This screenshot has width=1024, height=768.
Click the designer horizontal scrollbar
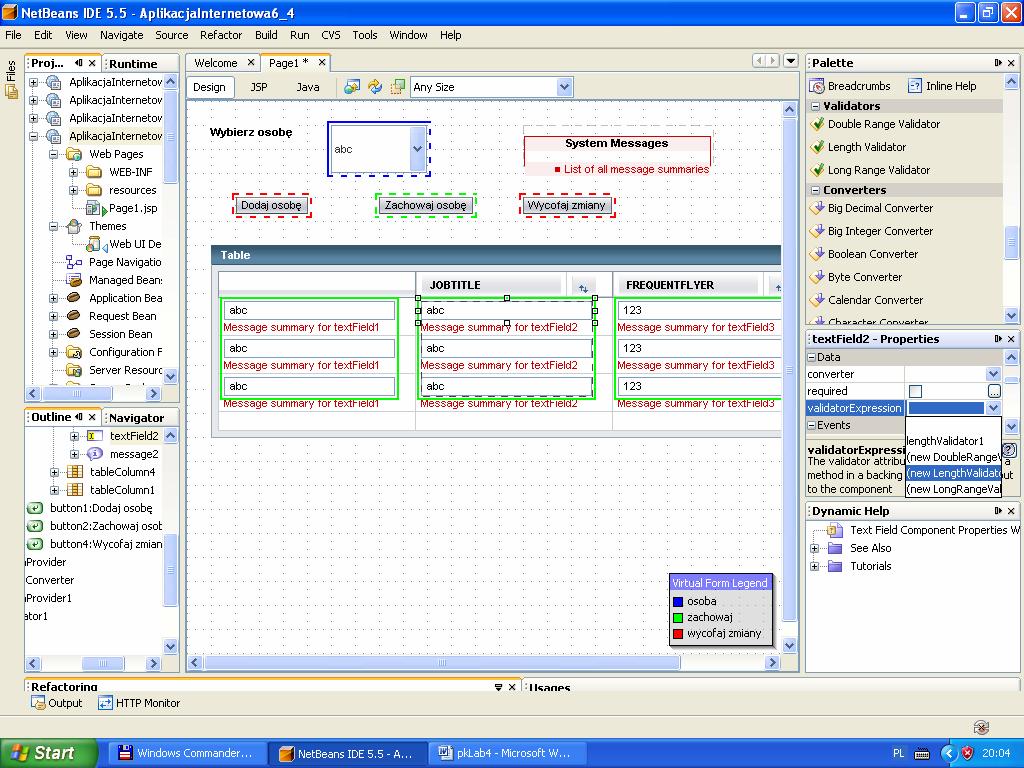coord(442,663)
